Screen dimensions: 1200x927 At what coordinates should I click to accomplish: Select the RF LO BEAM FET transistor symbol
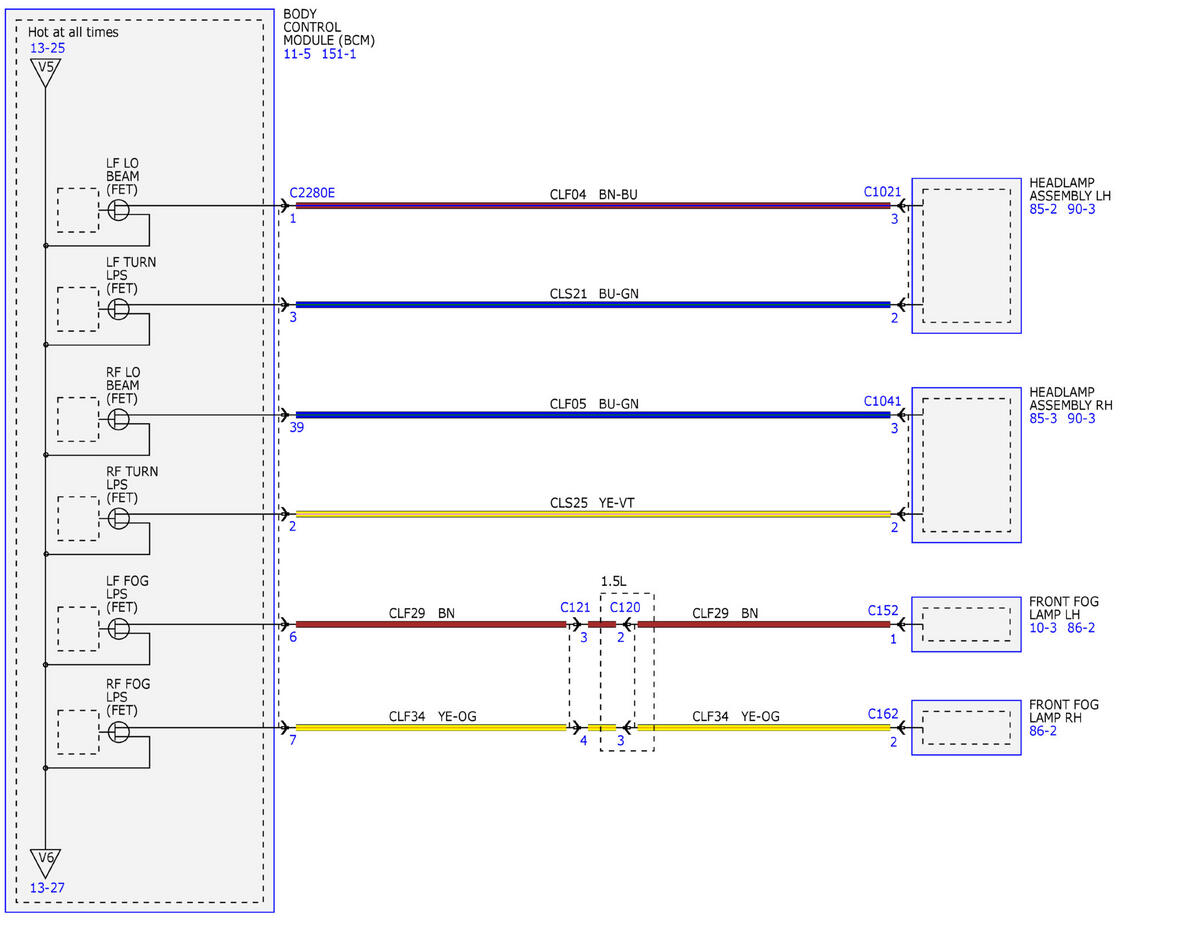(119, 418)
